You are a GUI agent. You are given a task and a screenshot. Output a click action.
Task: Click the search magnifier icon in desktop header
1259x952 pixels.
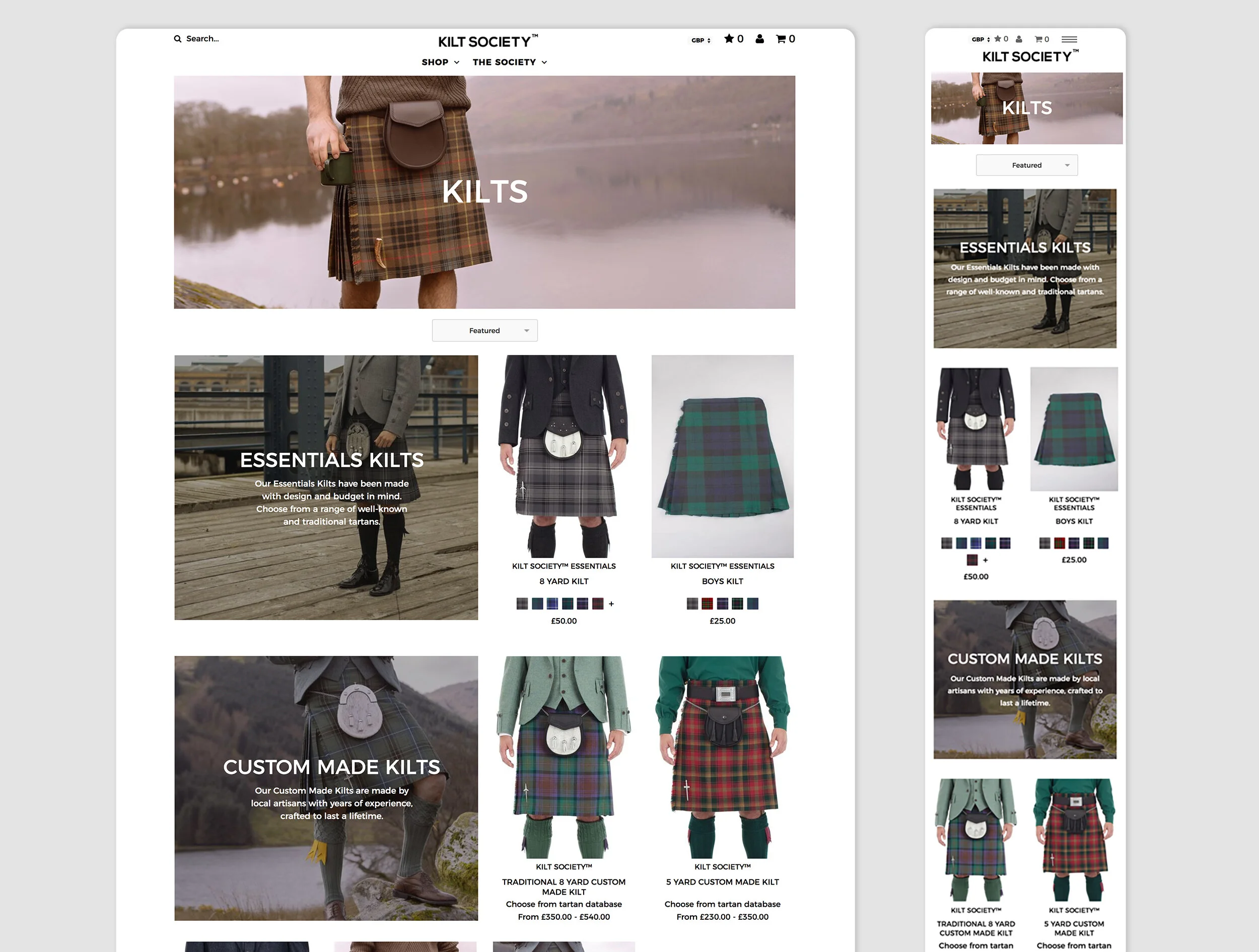pos(178,39)
